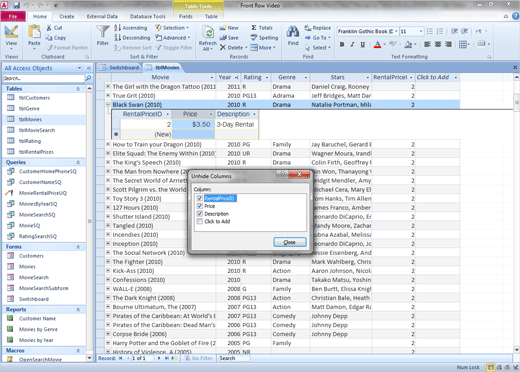Uncheck the Price column checkbox
Image resolution: width=520 pixels, height=372 pixels.
coord(200,206)
